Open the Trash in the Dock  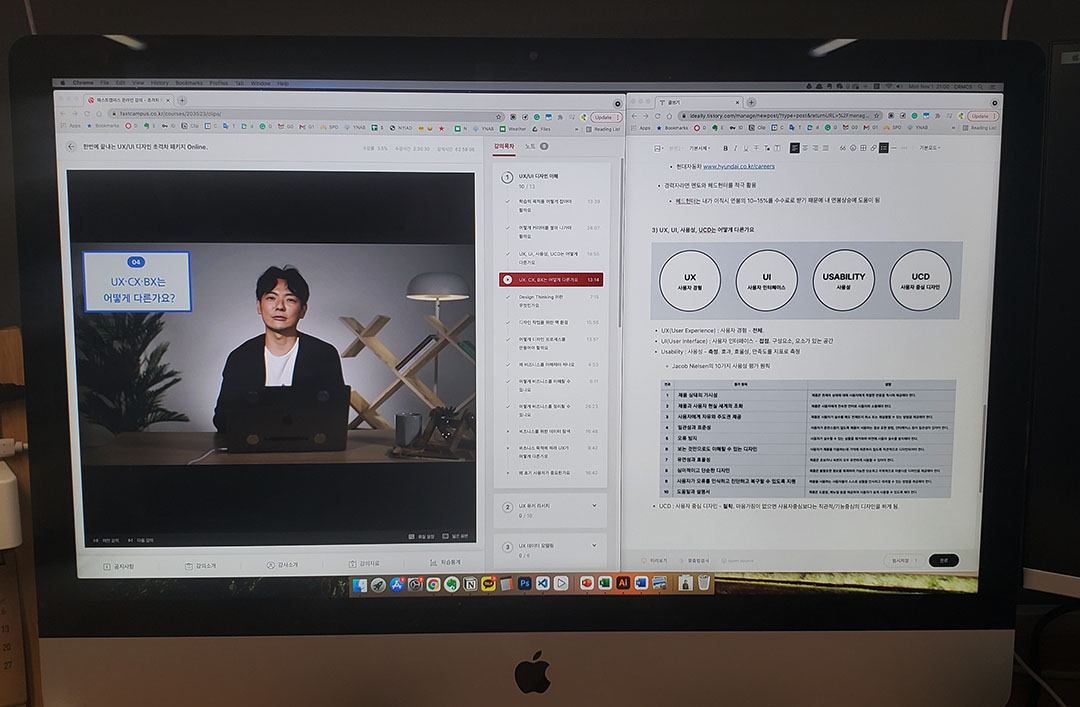[704, 583]
